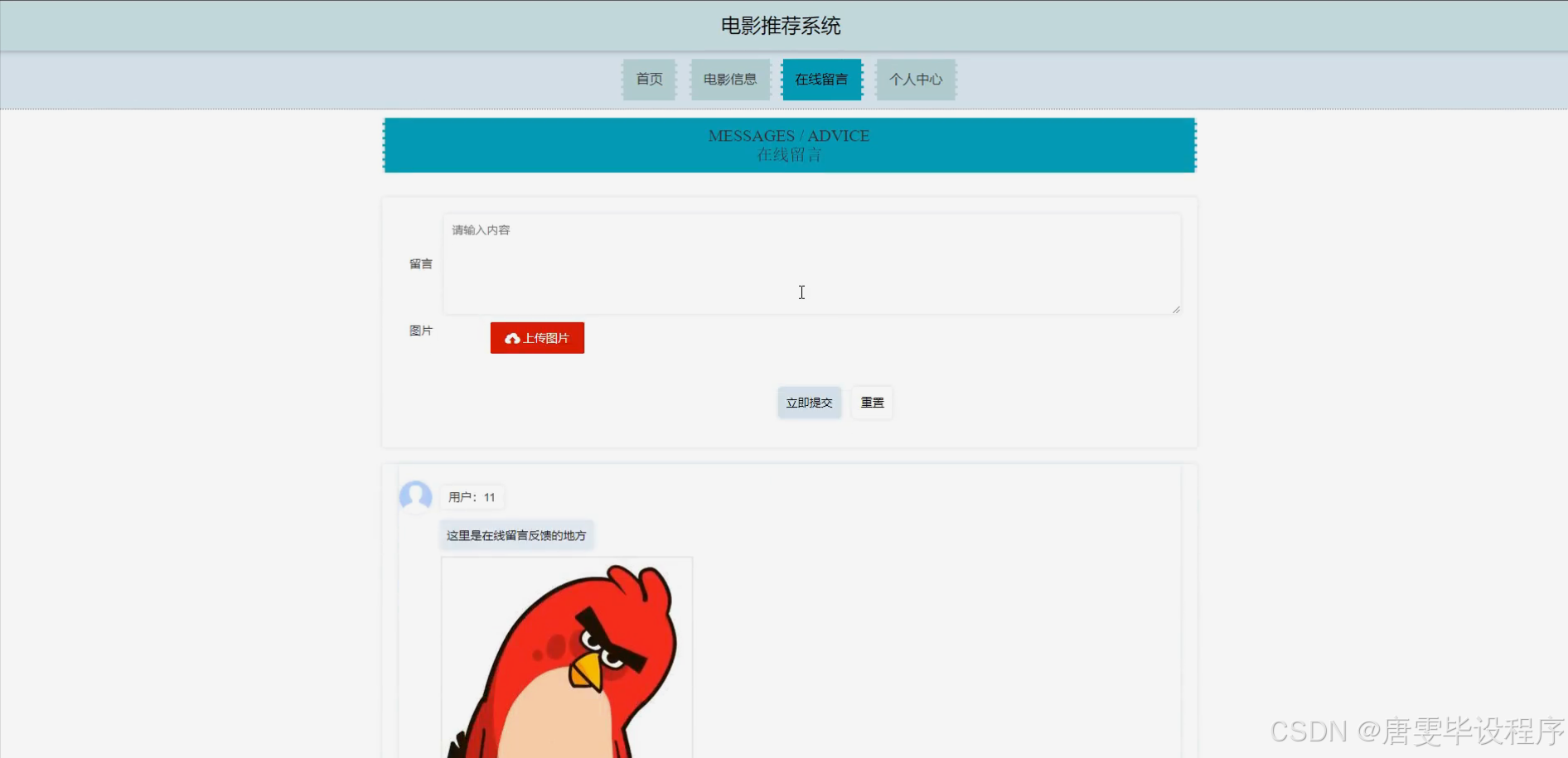Open the 个人中心 tab

pos(916,80)
